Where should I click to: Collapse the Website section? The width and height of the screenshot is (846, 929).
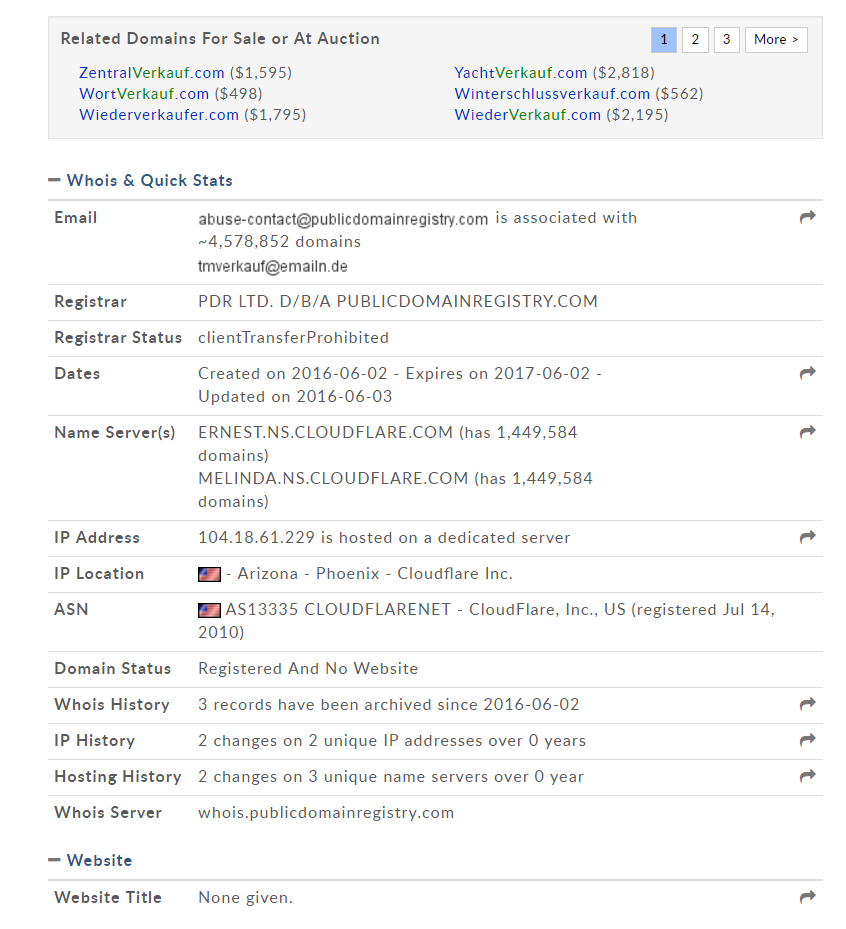coord(54,860)
